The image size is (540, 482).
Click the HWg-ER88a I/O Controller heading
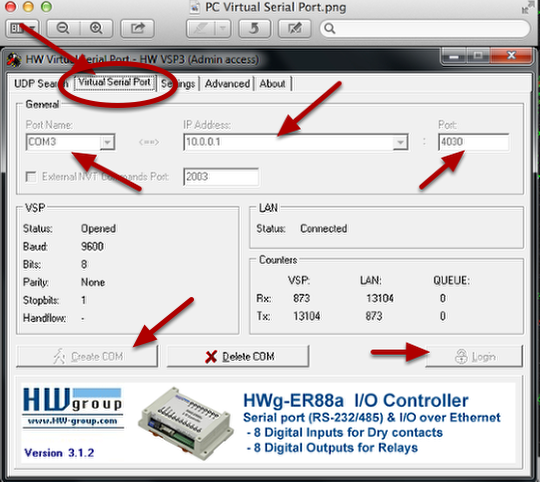[x=356, y=400]
